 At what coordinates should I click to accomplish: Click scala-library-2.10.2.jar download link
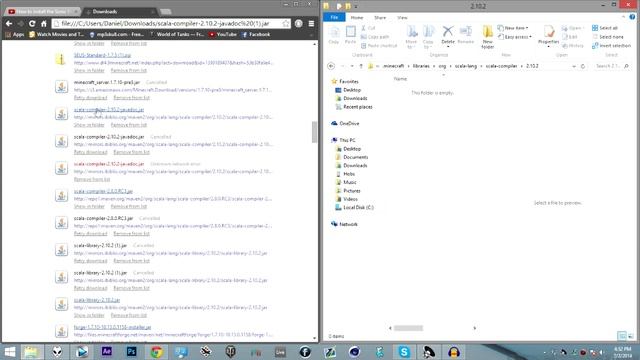[97, 300]
